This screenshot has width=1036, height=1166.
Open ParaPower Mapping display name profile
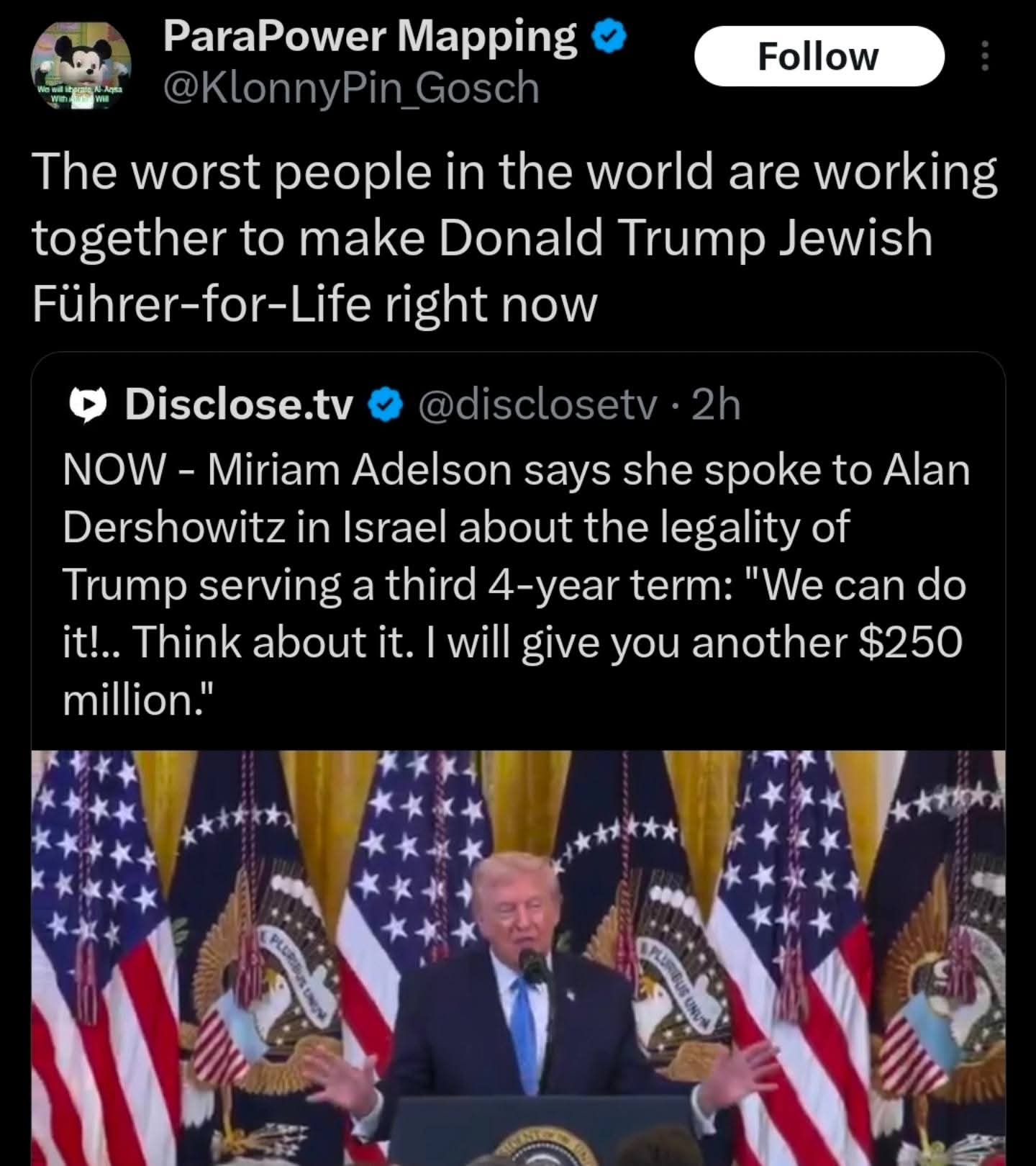[x=370, y=36]
